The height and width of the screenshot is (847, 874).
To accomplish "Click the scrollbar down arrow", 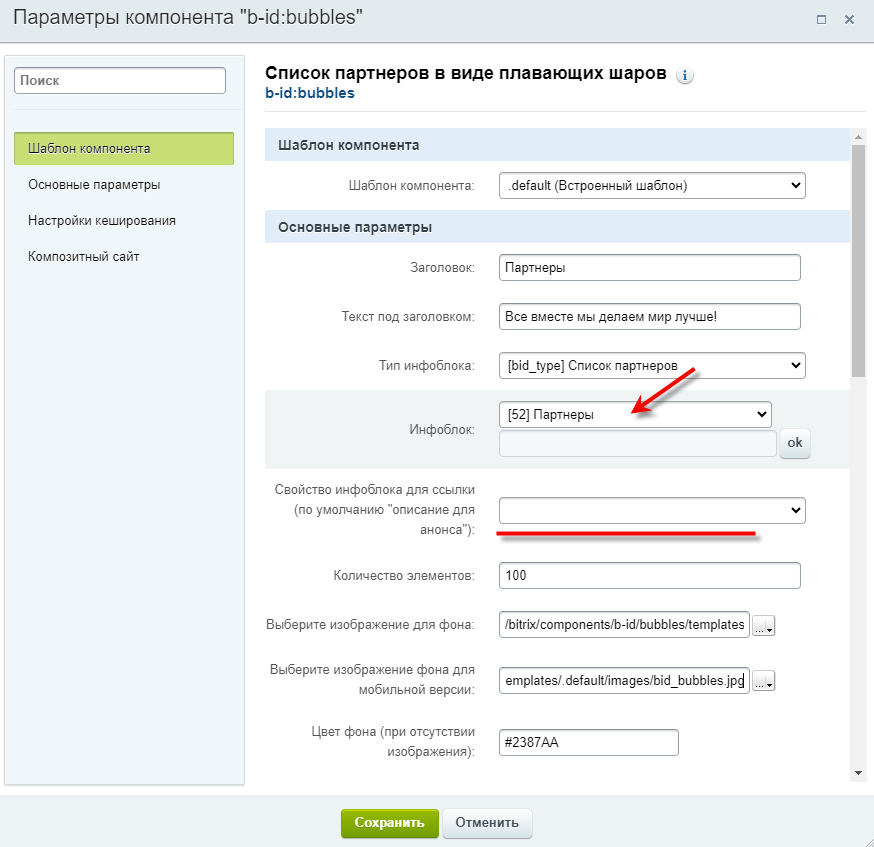I will (x=858, y=773).
